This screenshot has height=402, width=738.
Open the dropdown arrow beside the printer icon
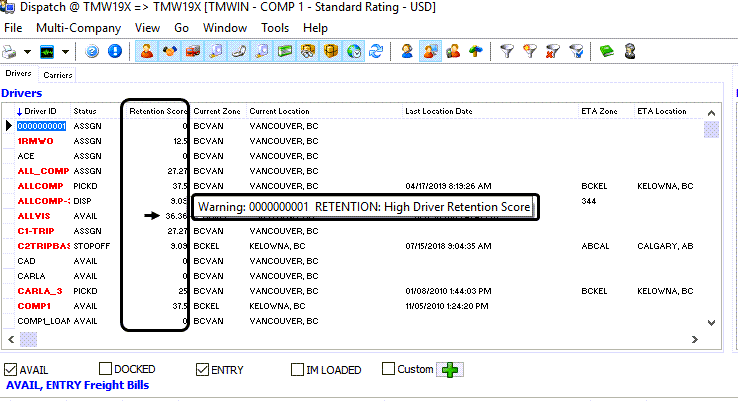27,52
